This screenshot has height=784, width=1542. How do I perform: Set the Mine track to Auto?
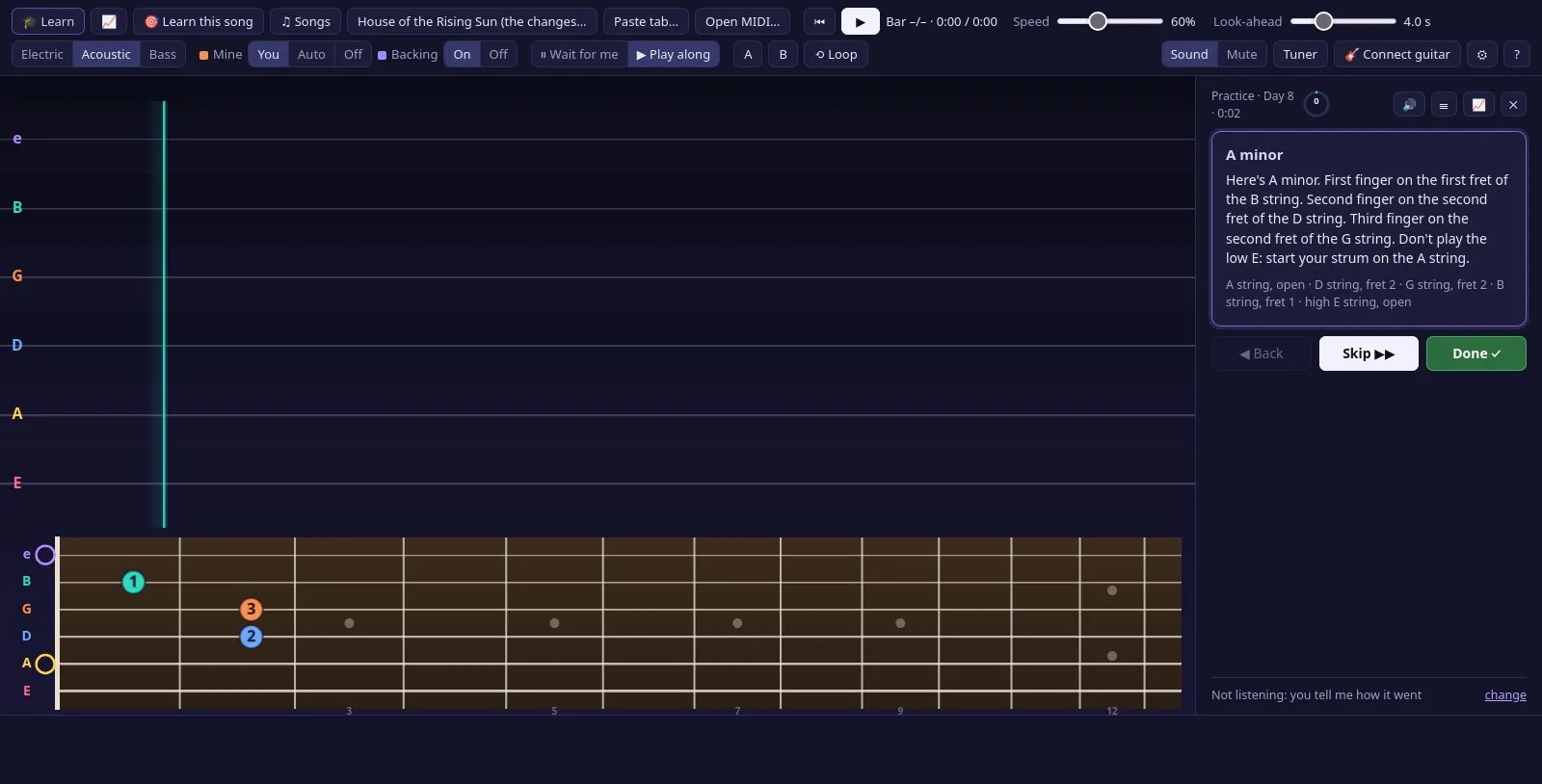311,55
